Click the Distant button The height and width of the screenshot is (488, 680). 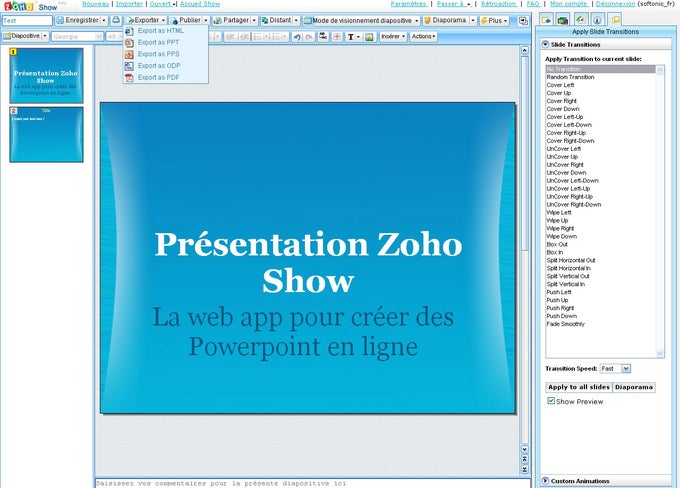coord(276,20)
